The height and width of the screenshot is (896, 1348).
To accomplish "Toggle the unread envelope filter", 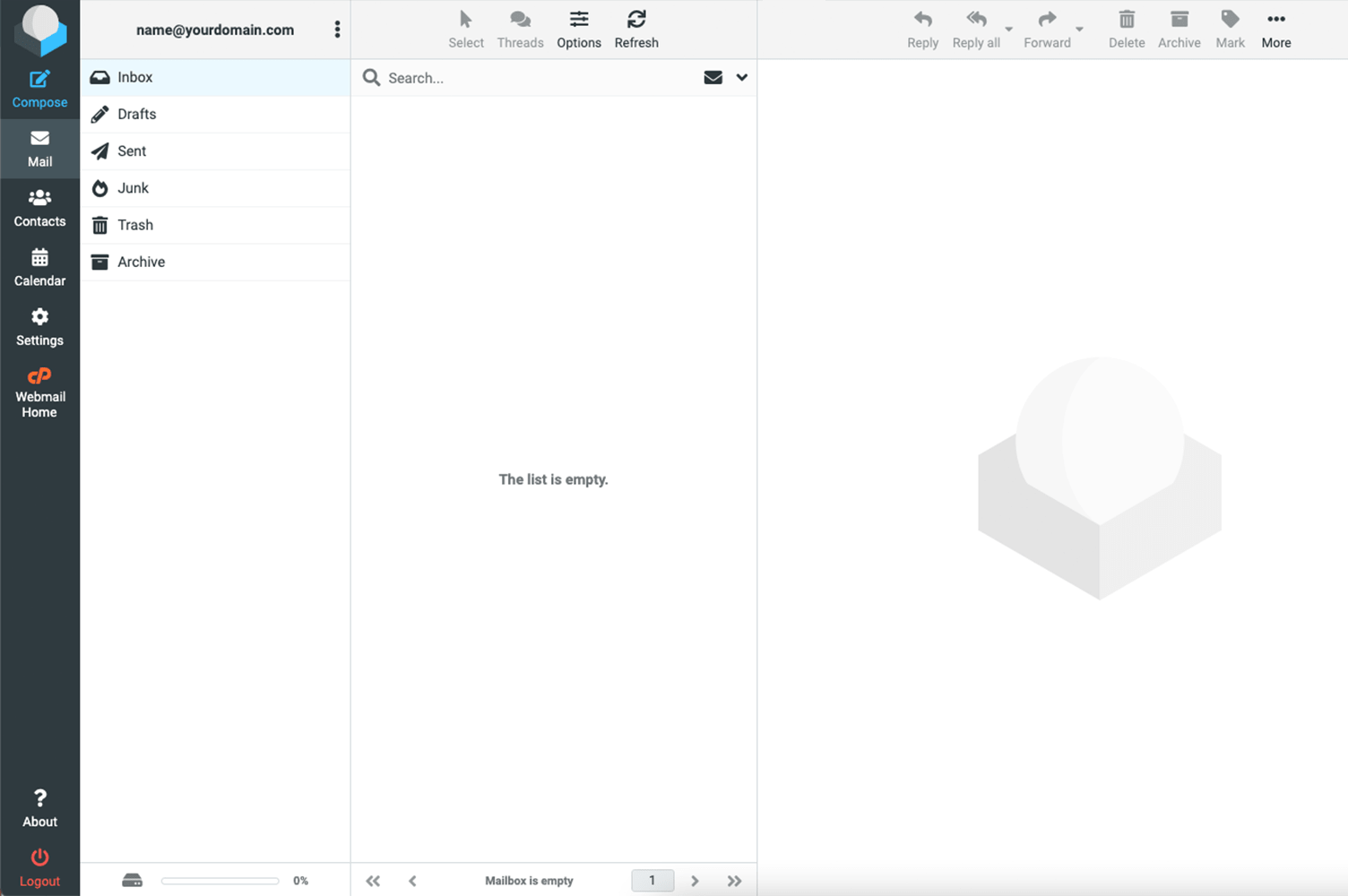I will (713, 78).
